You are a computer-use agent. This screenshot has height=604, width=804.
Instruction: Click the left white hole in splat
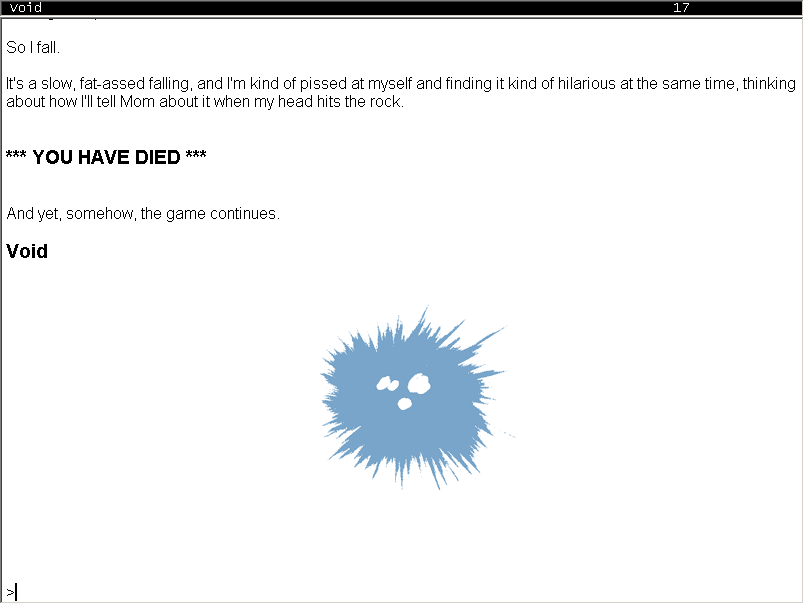[x=386, y=383]
